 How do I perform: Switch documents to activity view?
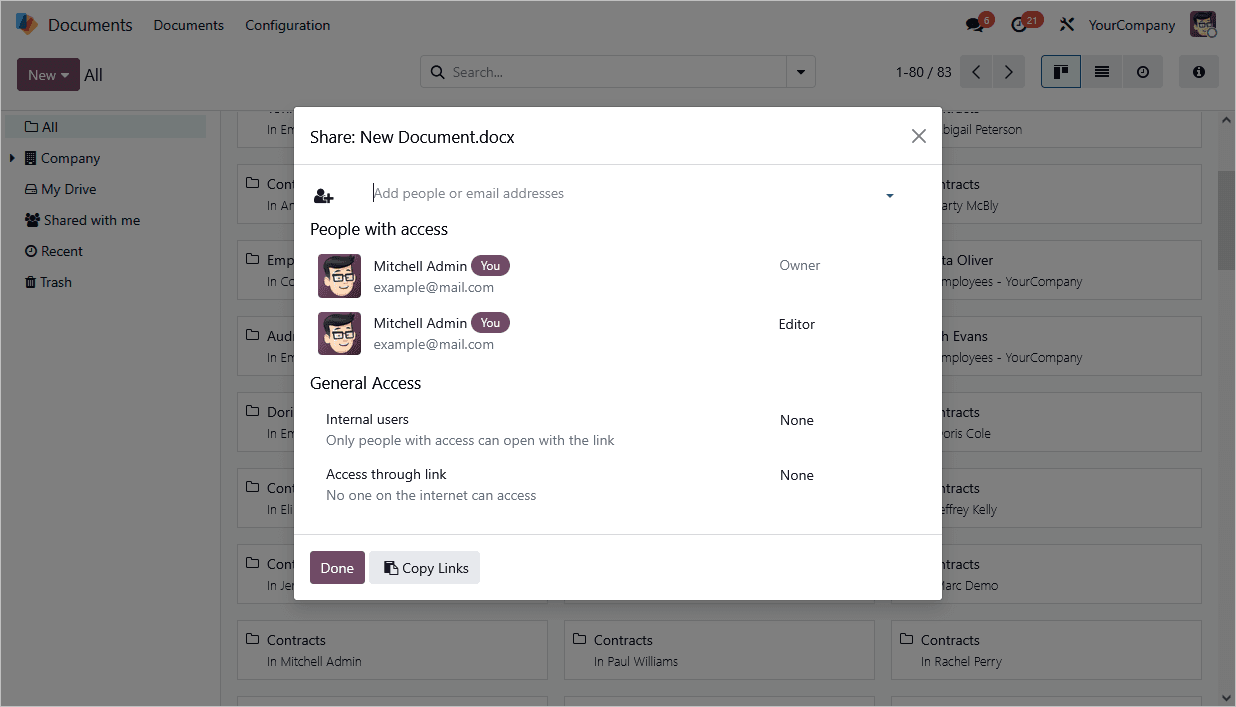[x=1143, y=71]
